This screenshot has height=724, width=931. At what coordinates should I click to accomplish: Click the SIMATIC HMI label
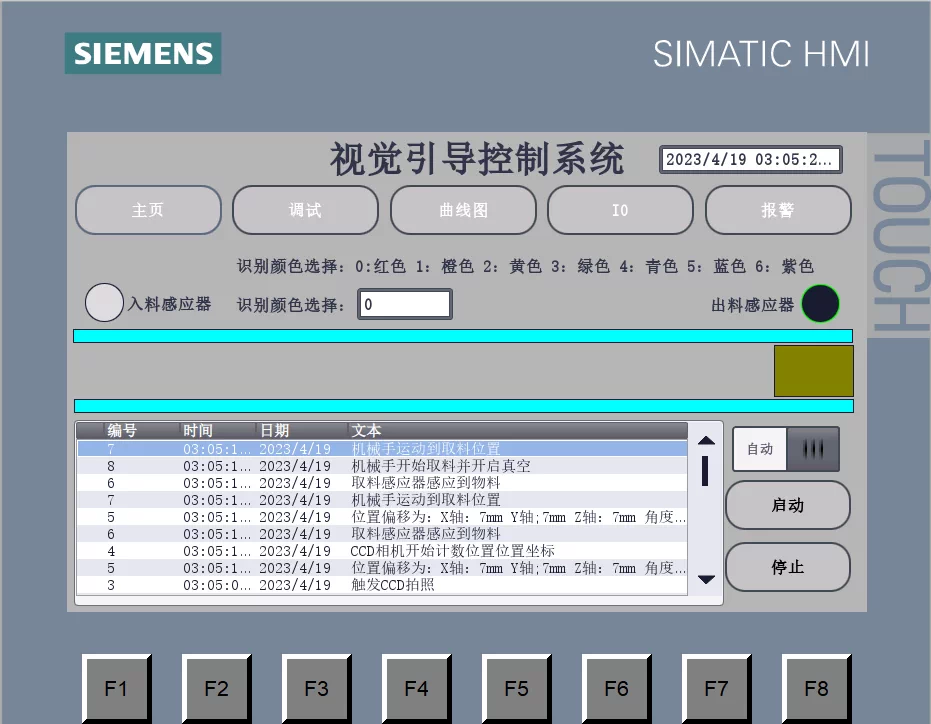(x=761, y=54)
